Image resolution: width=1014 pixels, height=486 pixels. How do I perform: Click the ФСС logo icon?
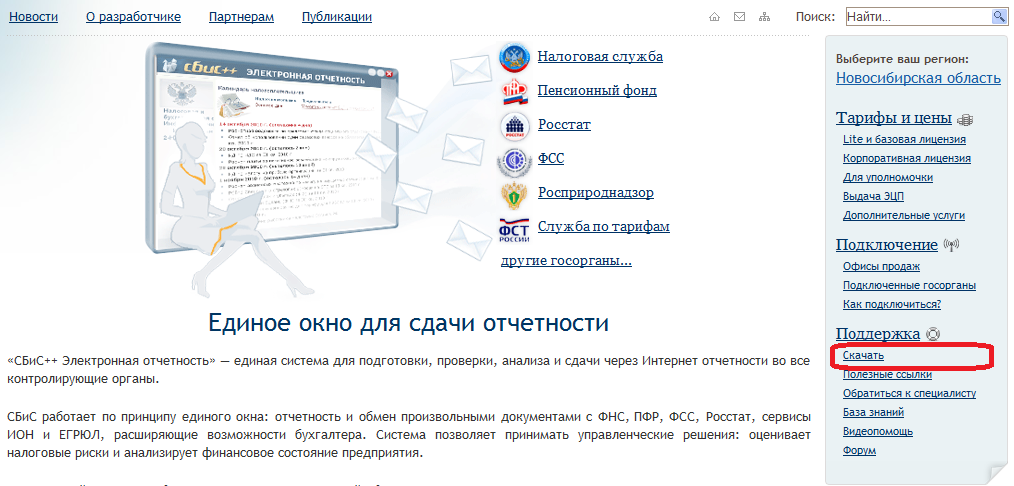click(515, 160)
